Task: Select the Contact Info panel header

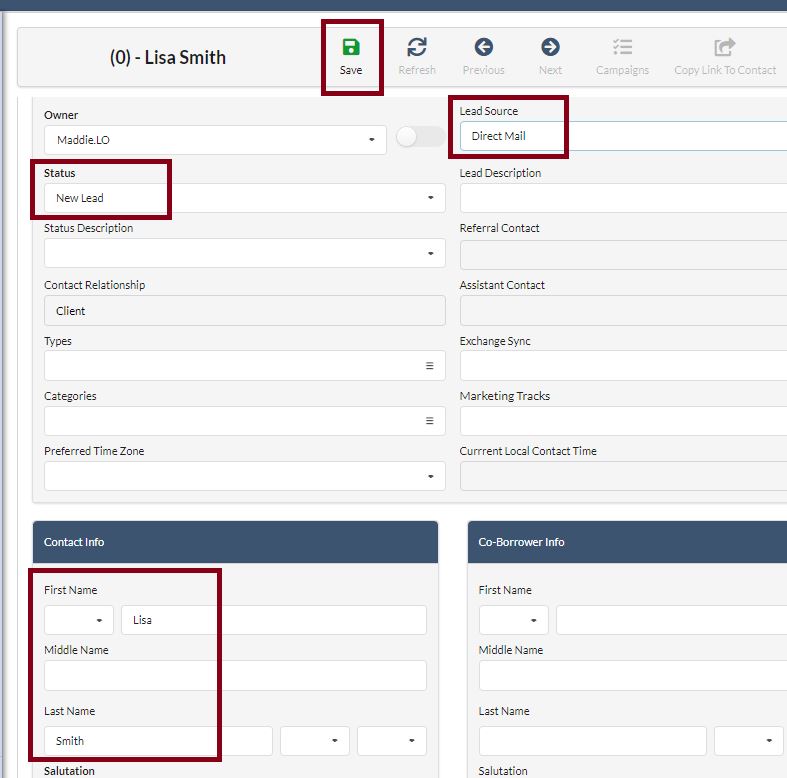Action: (235, 542)
